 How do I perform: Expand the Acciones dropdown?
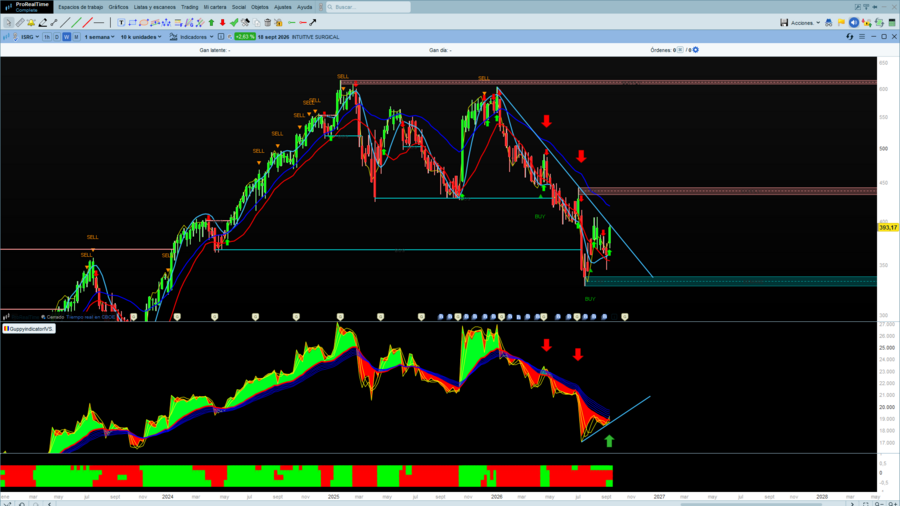coord(805,23)
